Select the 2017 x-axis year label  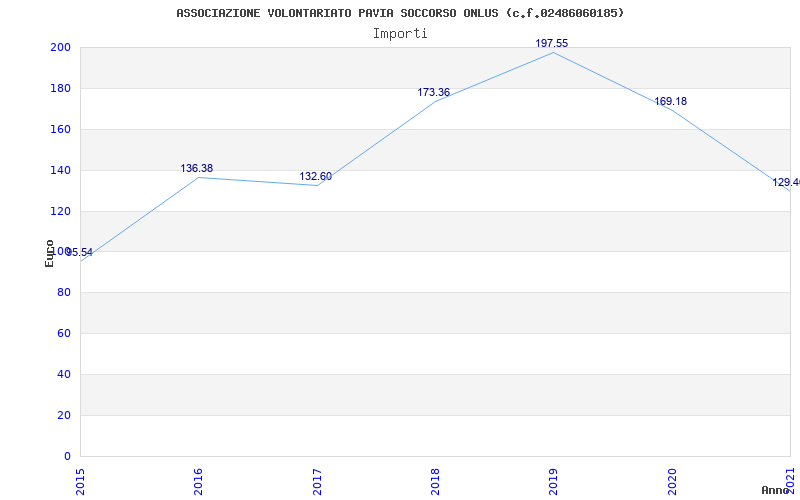[317, 481]
